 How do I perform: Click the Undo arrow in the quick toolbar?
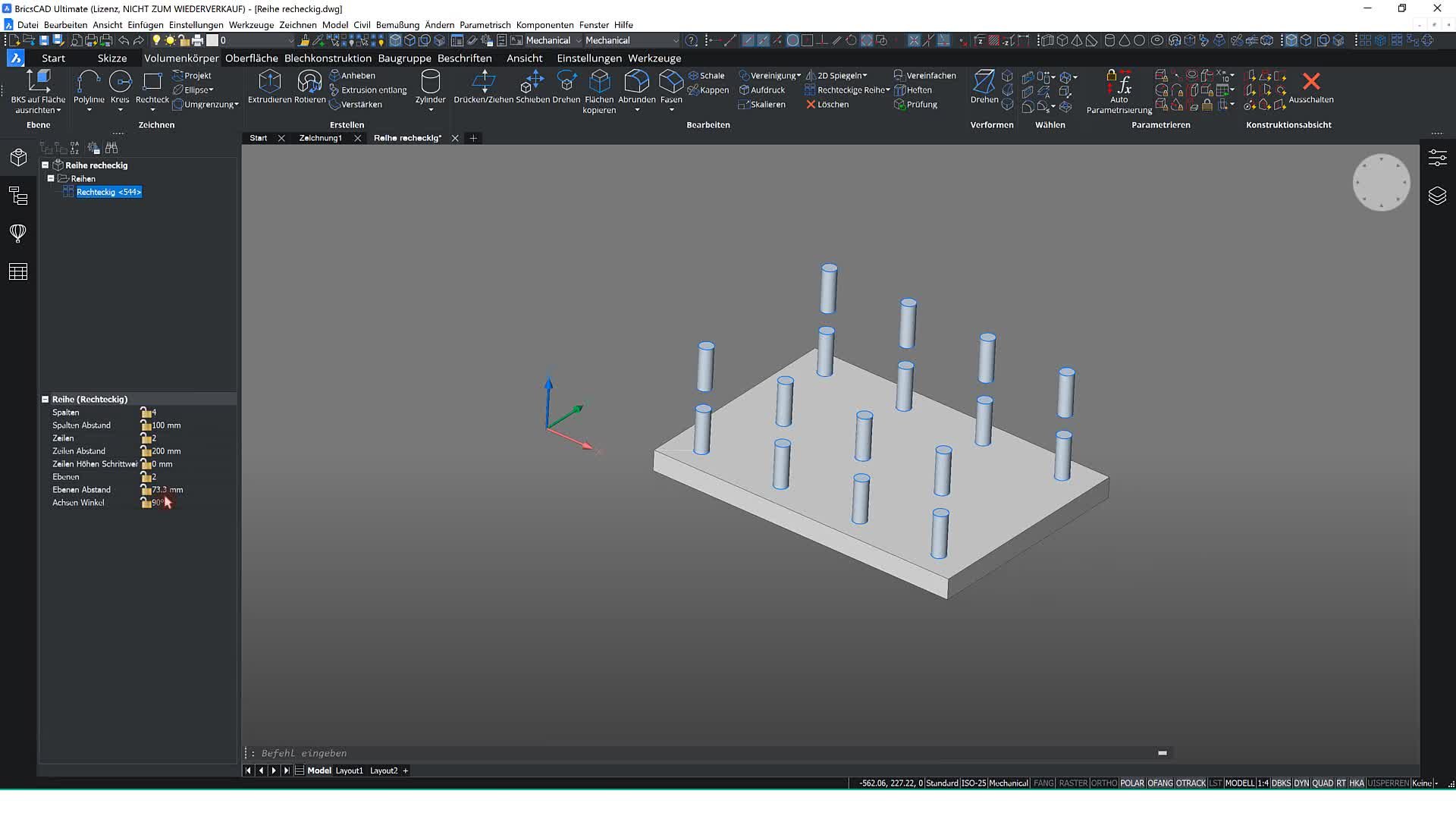pyautogui.click(x=124, y=40)
